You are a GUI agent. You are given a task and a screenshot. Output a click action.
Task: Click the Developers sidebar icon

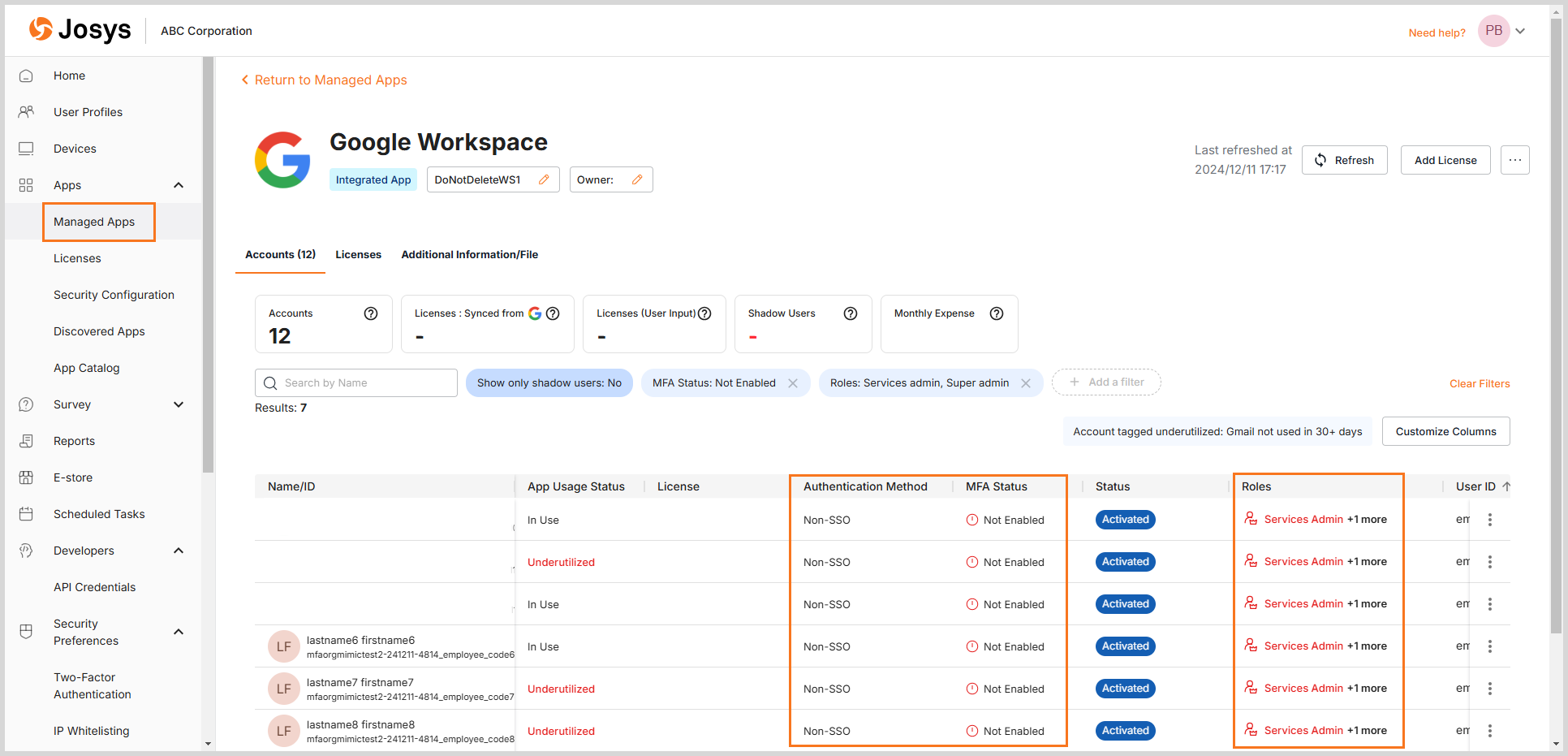(x=26, y=551)
